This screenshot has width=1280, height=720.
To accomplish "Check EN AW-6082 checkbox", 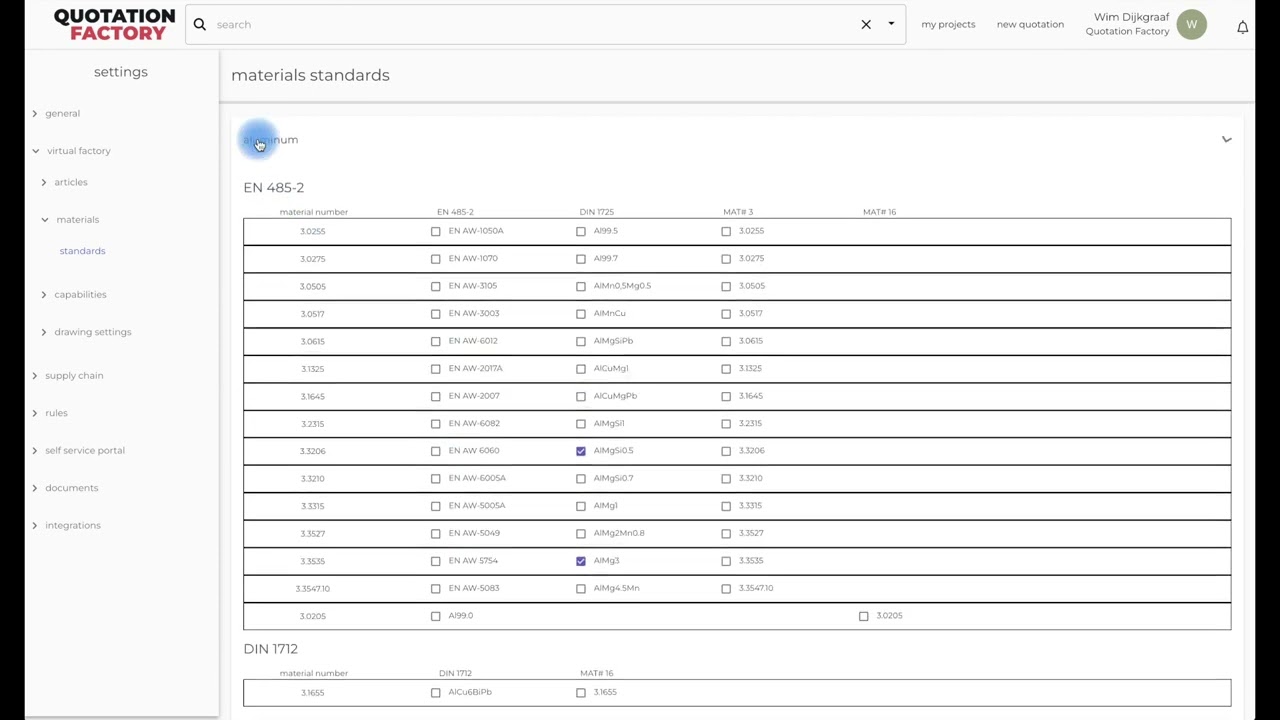I will click(x=436, y=424).
